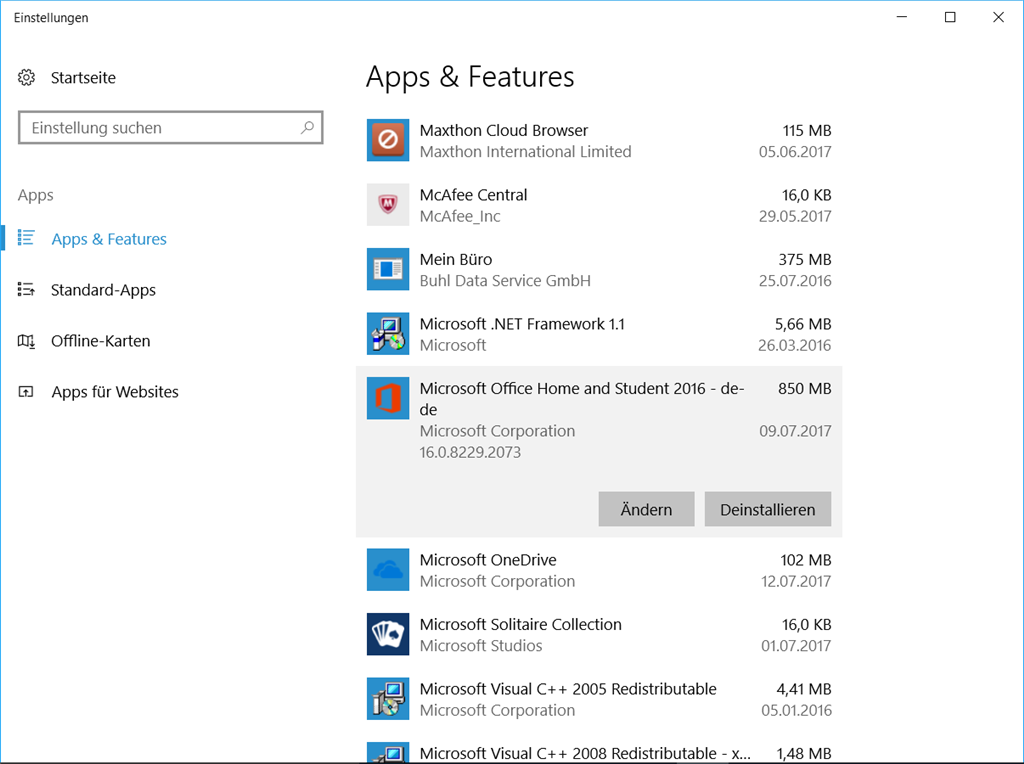This screenshot has height=764, width=1024.
Task: Close the Einstellungen window
Action: 999,17
